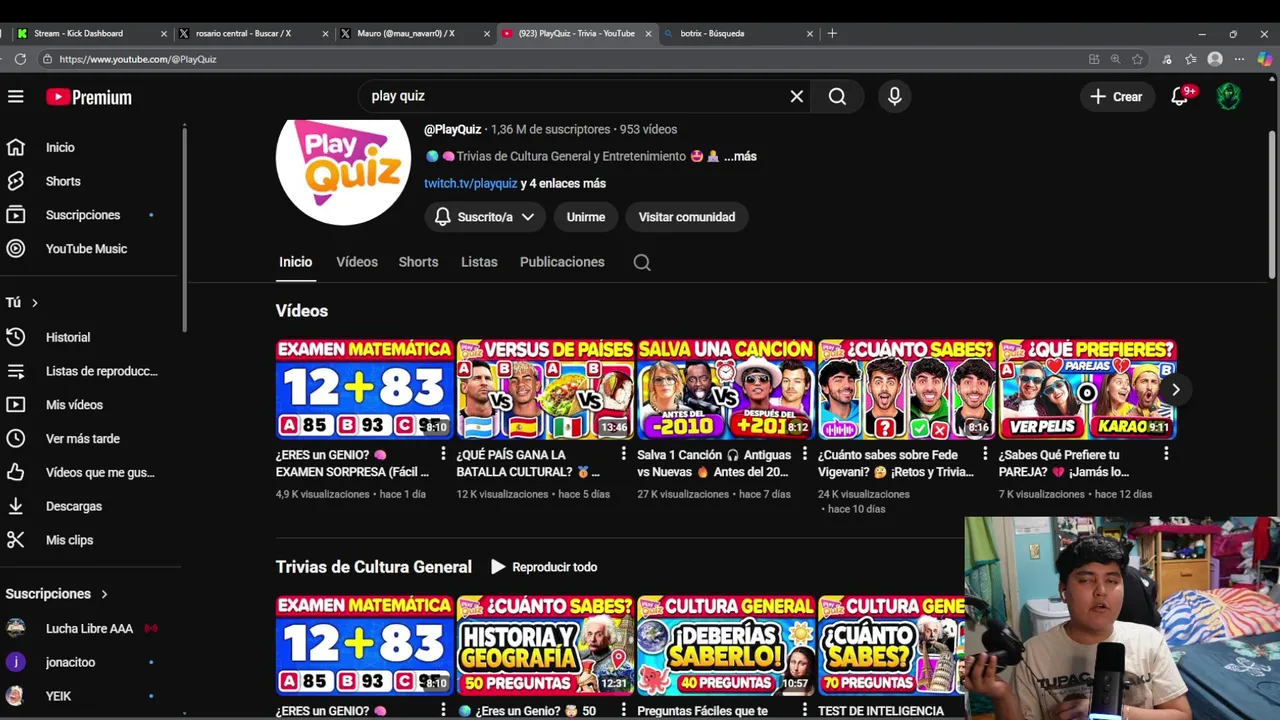Expand the Tú section chevron
The image size is (1280, 720).
(35, 302)
